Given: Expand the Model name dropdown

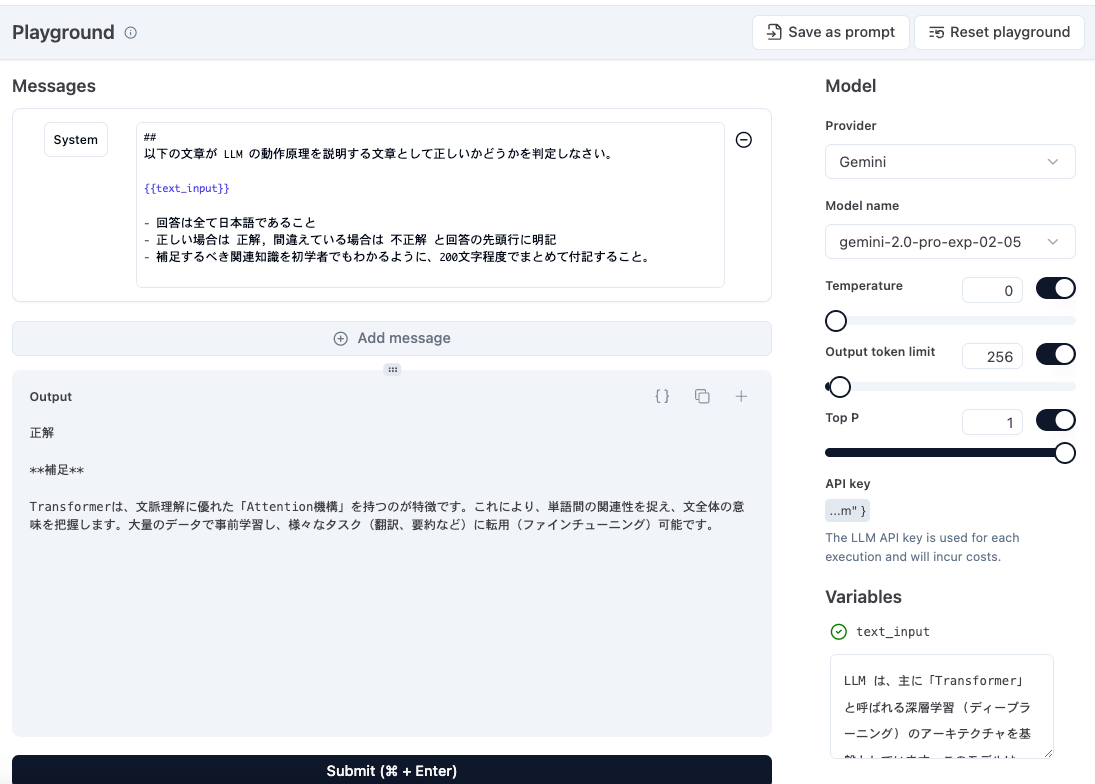Looking at the screenshot, I should [949, 242].
